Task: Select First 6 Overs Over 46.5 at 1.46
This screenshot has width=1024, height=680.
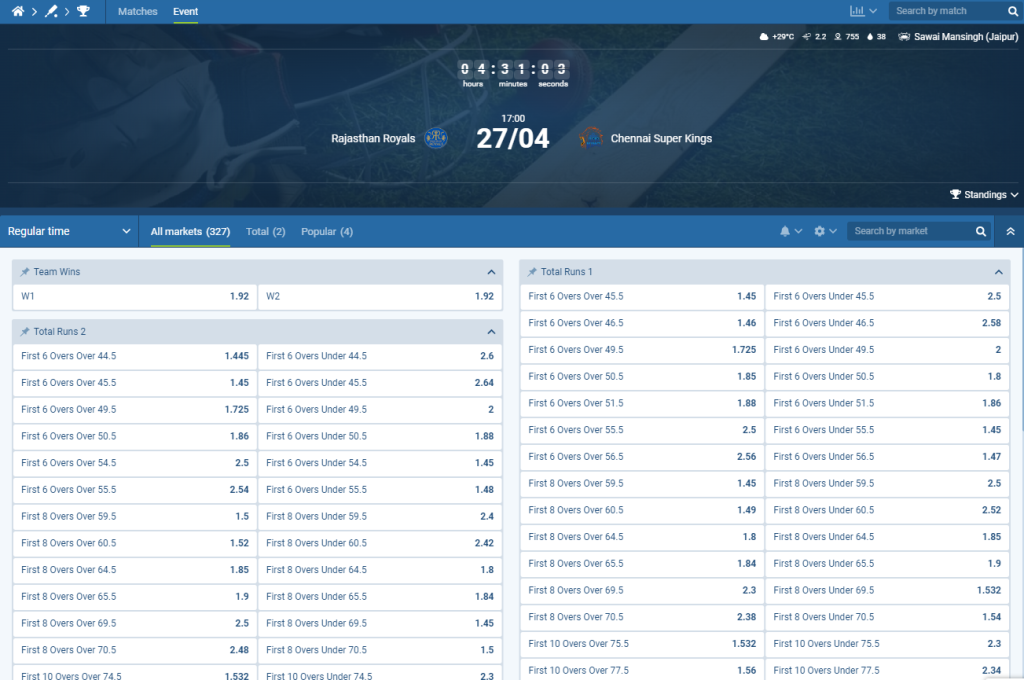Action: (642, 323)
